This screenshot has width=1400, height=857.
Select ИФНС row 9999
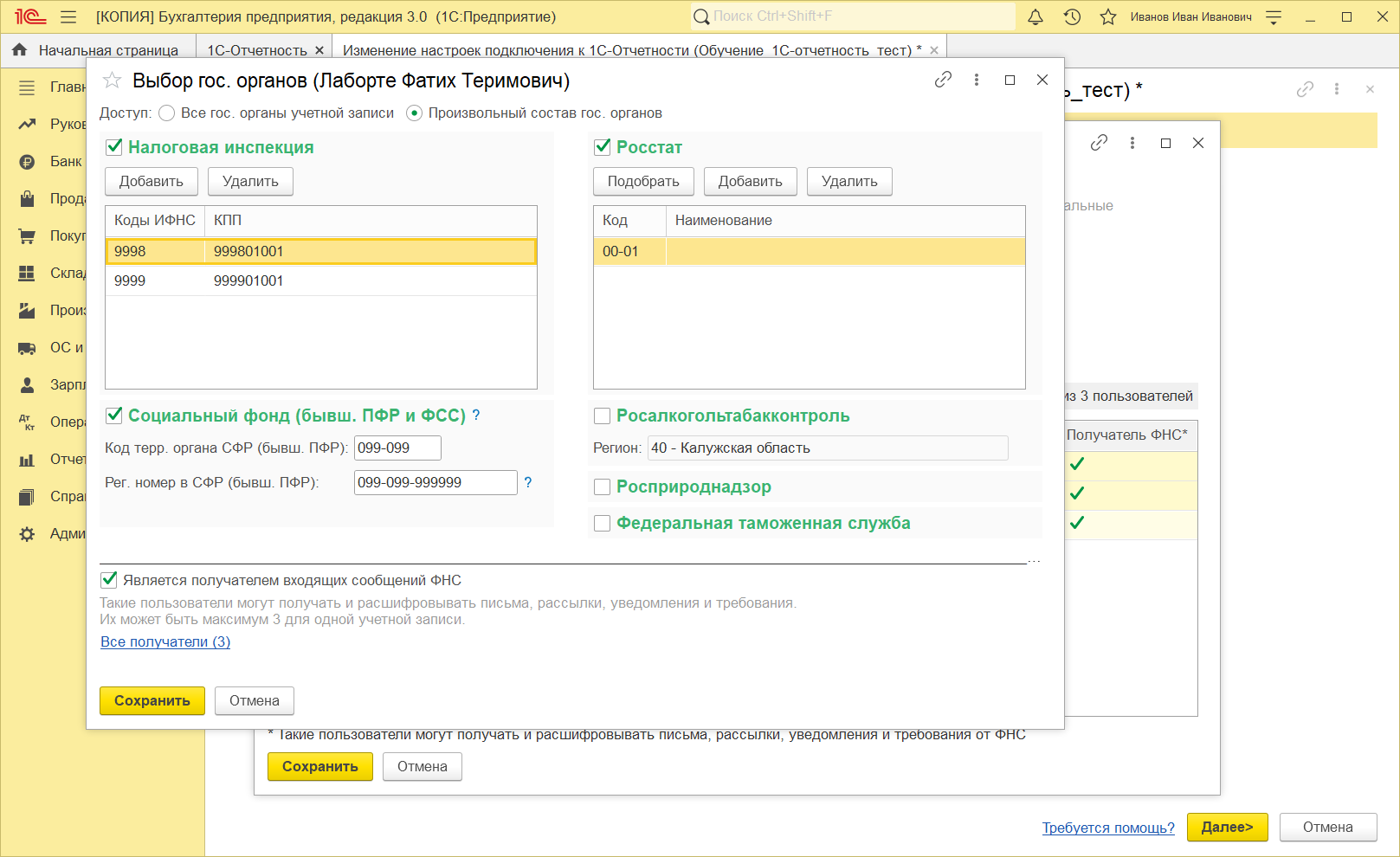pos(320,280)
